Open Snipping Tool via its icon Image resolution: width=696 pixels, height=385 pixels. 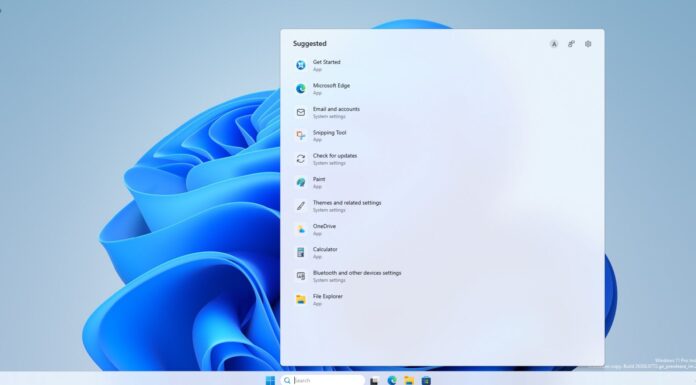pos(301,135)
